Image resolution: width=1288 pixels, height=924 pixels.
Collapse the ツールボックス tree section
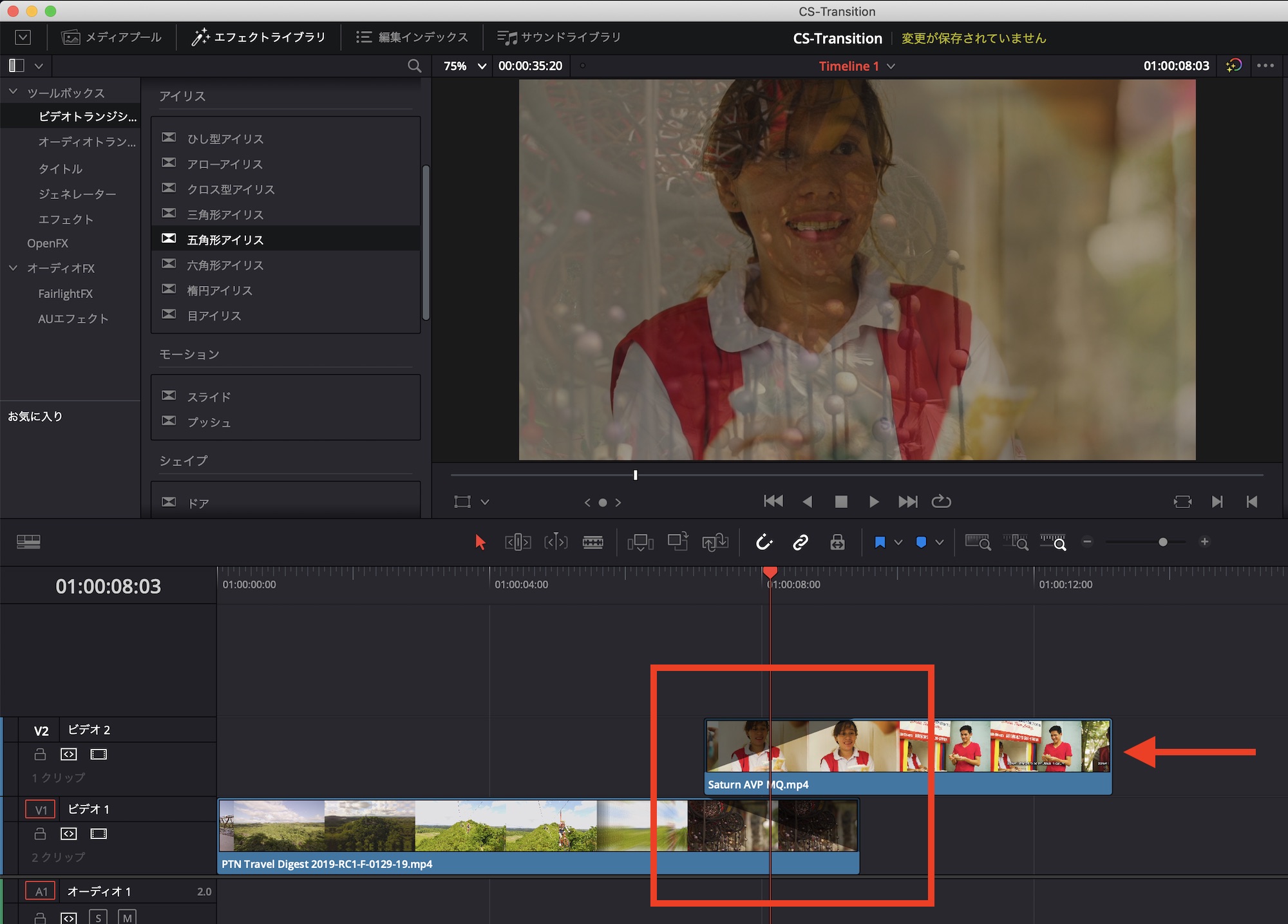(14, 92)
